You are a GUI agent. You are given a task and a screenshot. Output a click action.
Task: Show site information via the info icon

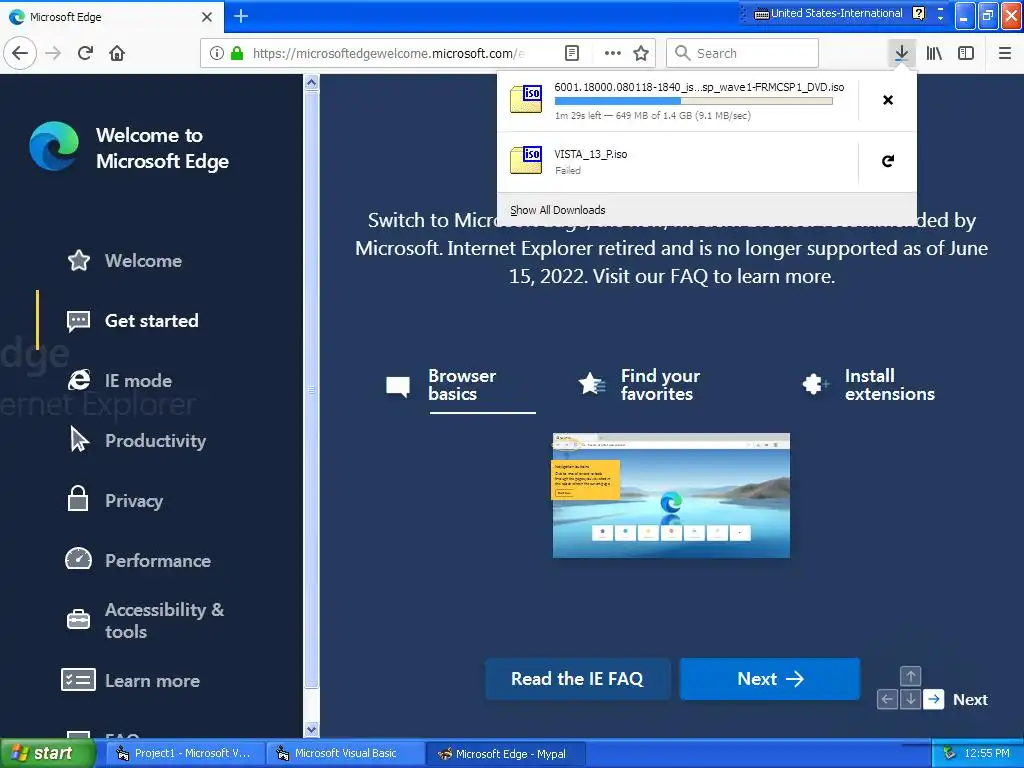tap(217, 53)
